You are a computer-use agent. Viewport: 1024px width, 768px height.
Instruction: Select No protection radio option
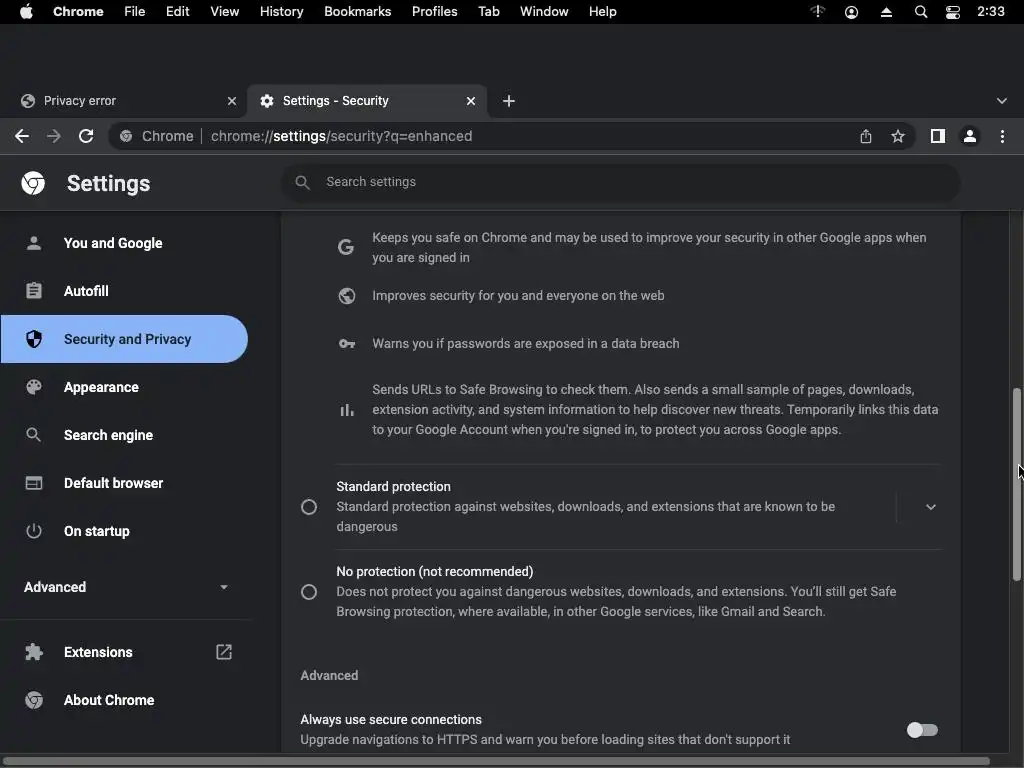pos(309,592)
